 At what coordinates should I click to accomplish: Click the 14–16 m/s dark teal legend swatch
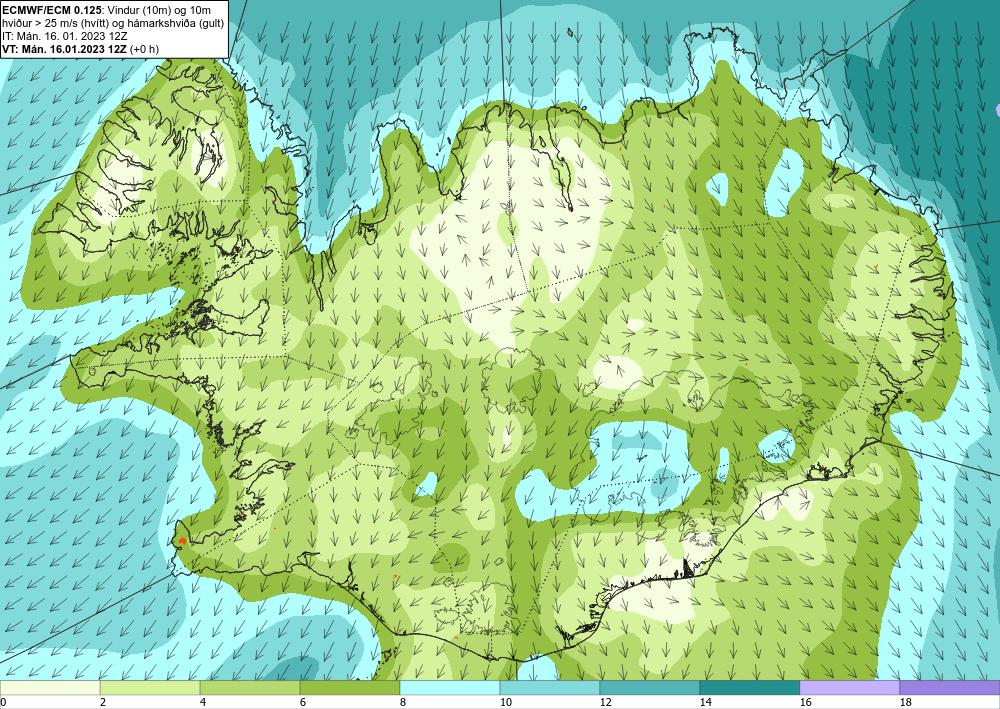[750, 687]
